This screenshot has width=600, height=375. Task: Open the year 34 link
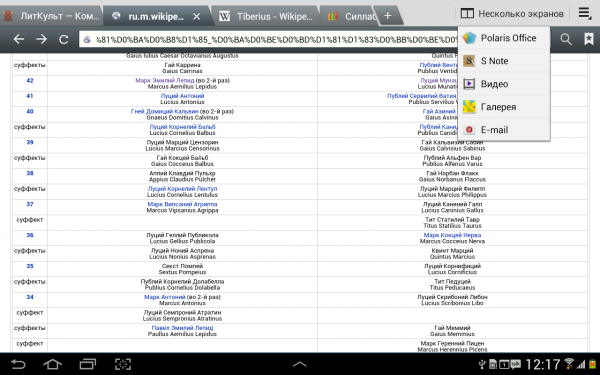coord(30,297)
